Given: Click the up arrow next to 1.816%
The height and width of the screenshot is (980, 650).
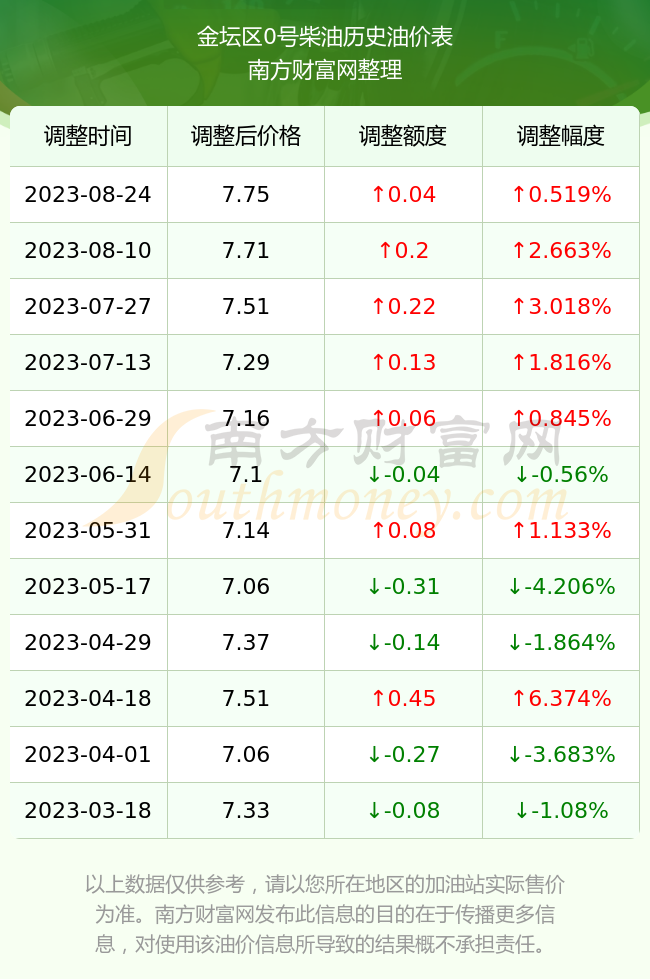Looking at the screenshot, I should (x=519, y=362).
